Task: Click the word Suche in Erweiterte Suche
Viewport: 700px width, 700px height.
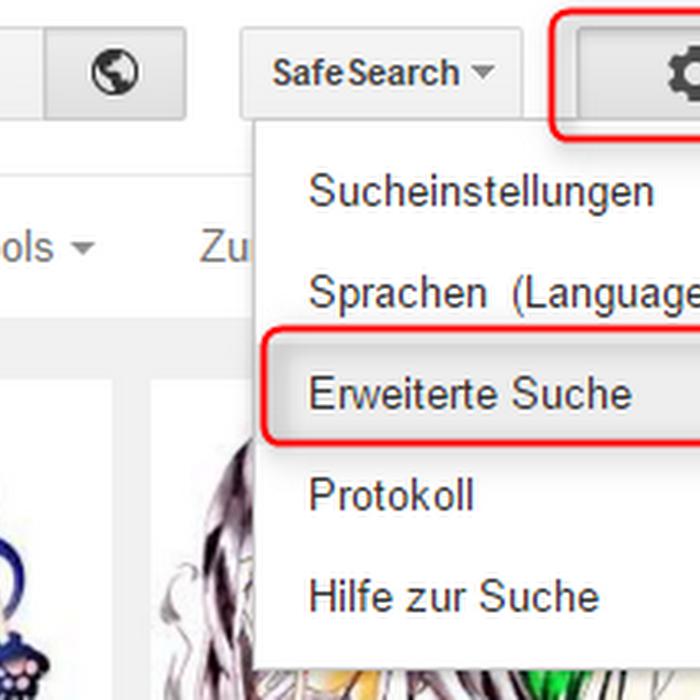Action: 572,393
